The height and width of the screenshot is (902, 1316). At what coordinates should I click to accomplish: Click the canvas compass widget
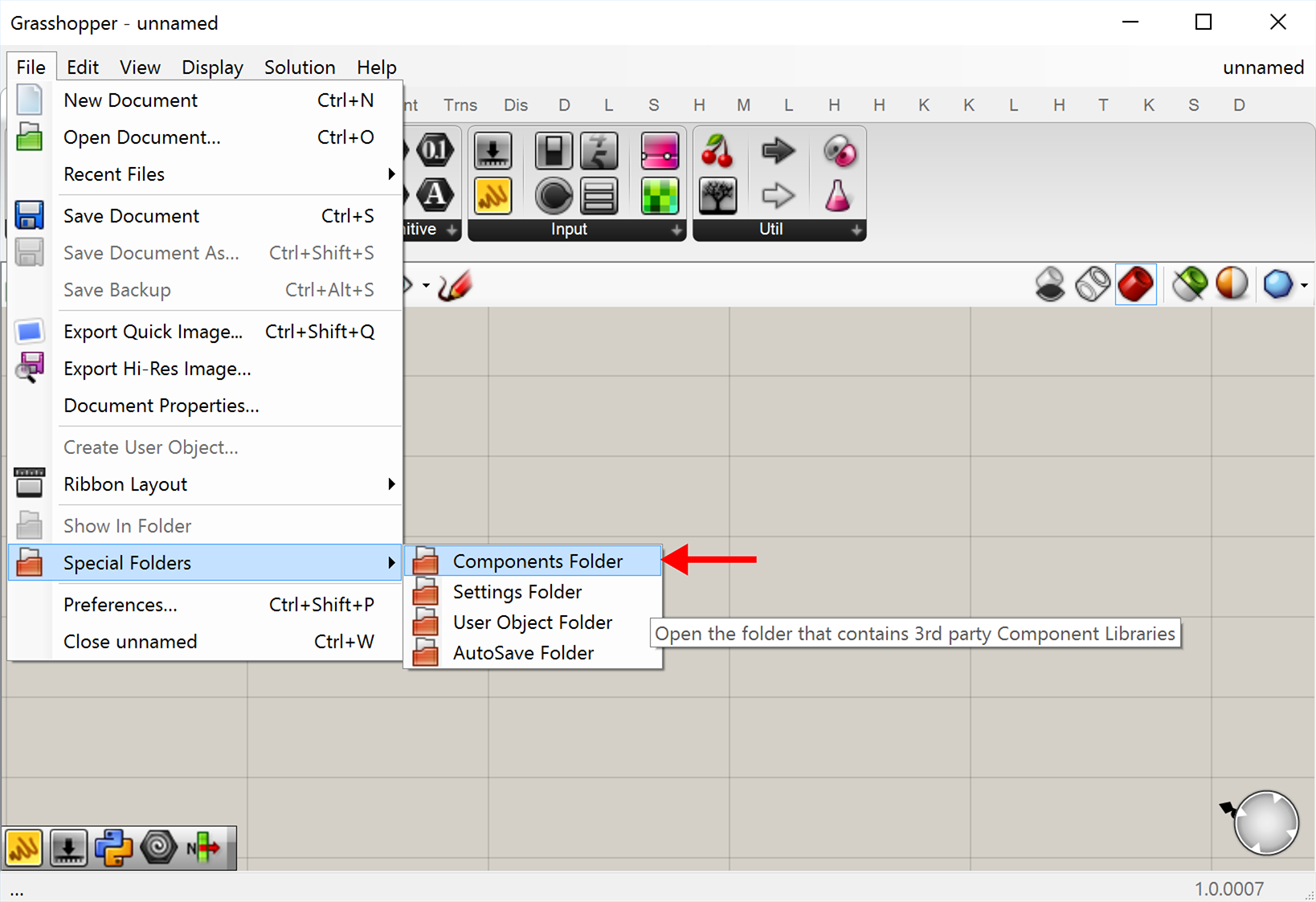point(1265,822)
